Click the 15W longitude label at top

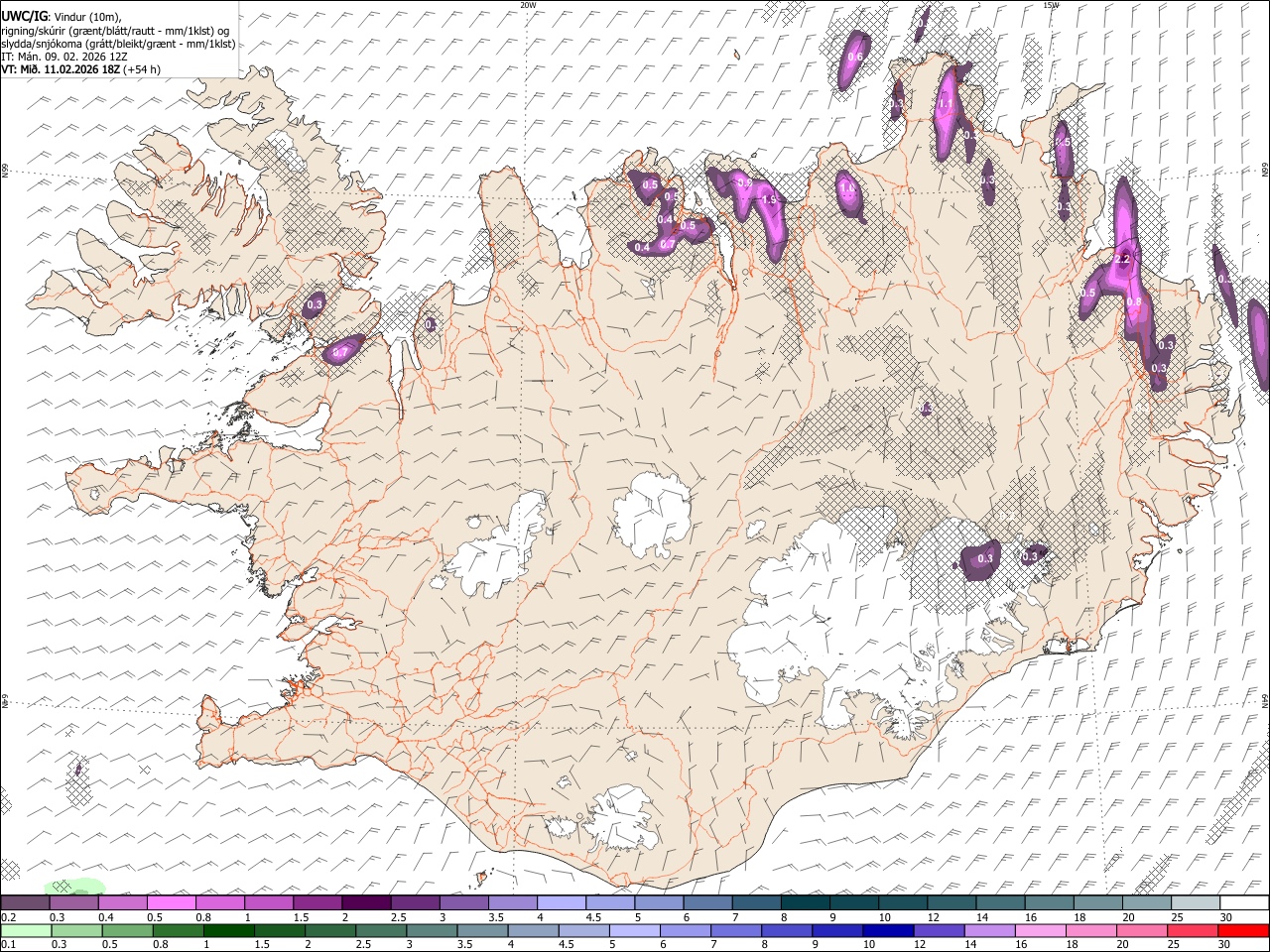[x=1051, y=5]
